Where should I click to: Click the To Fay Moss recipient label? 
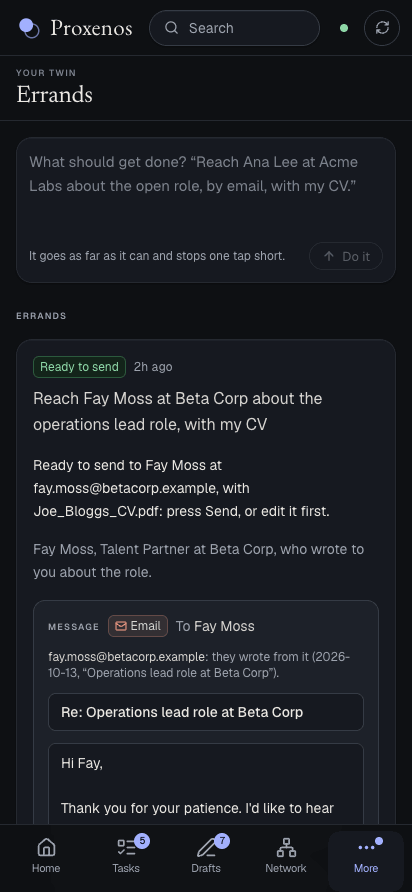(x=215, y=626)
